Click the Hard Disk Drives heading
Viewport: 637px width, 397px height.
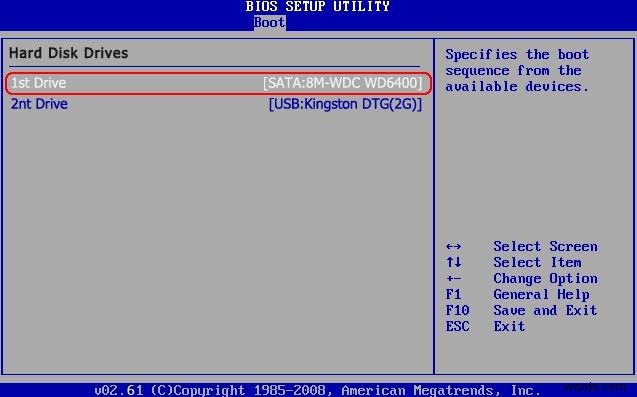click(x=69, y=53)
